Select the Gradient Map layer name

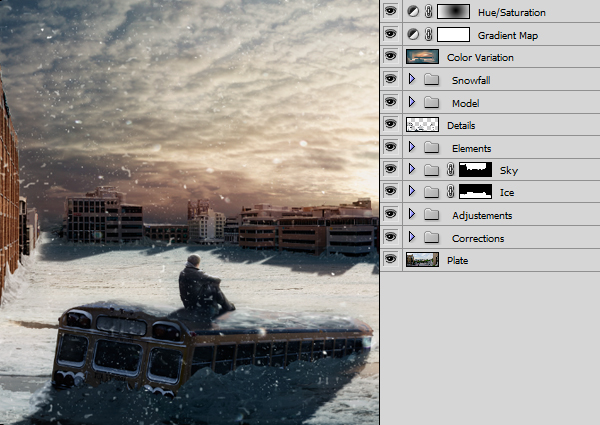point(508,36)
